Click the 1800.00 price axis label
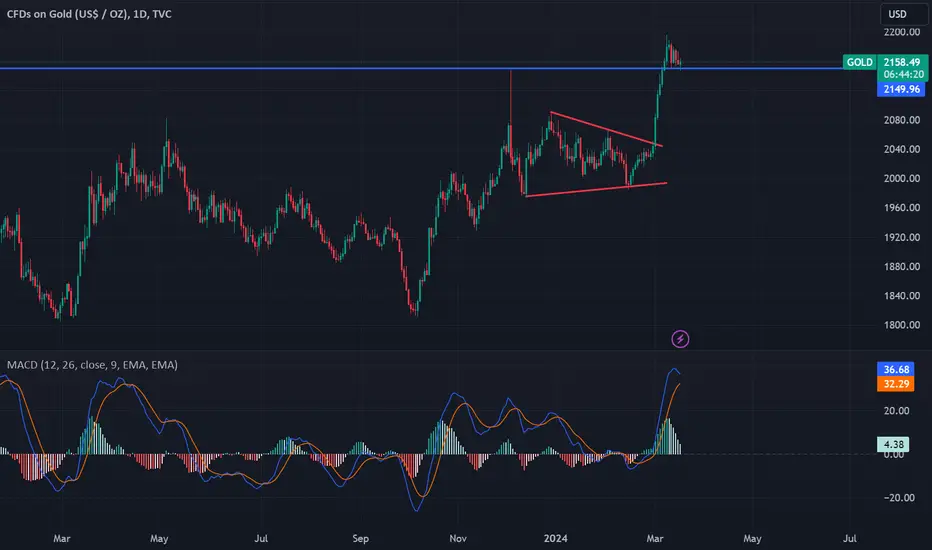This screenshot has width=932, height=550. pyautogui.click(x=902, y=325)
